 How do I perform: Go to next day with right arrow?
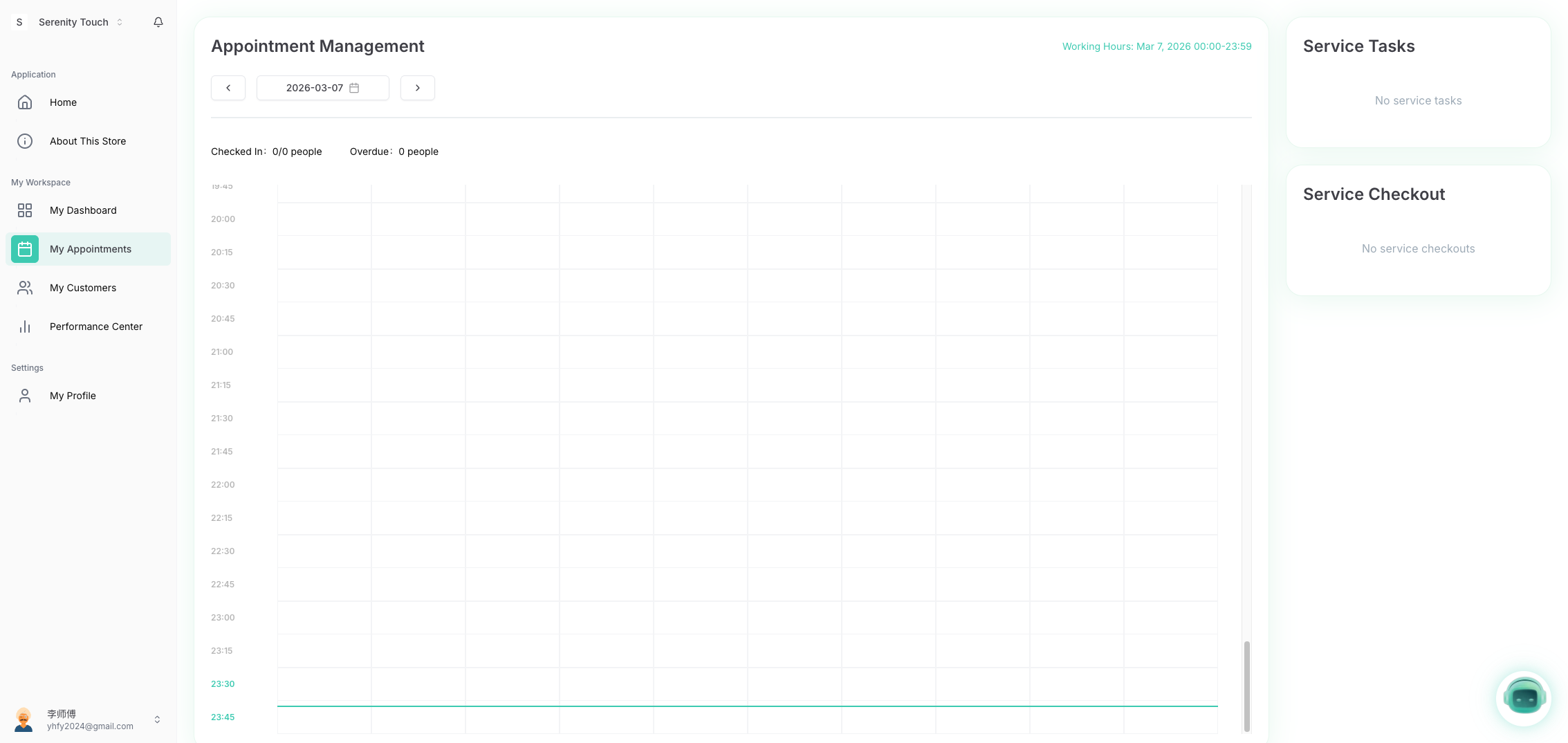coord(418,88)
